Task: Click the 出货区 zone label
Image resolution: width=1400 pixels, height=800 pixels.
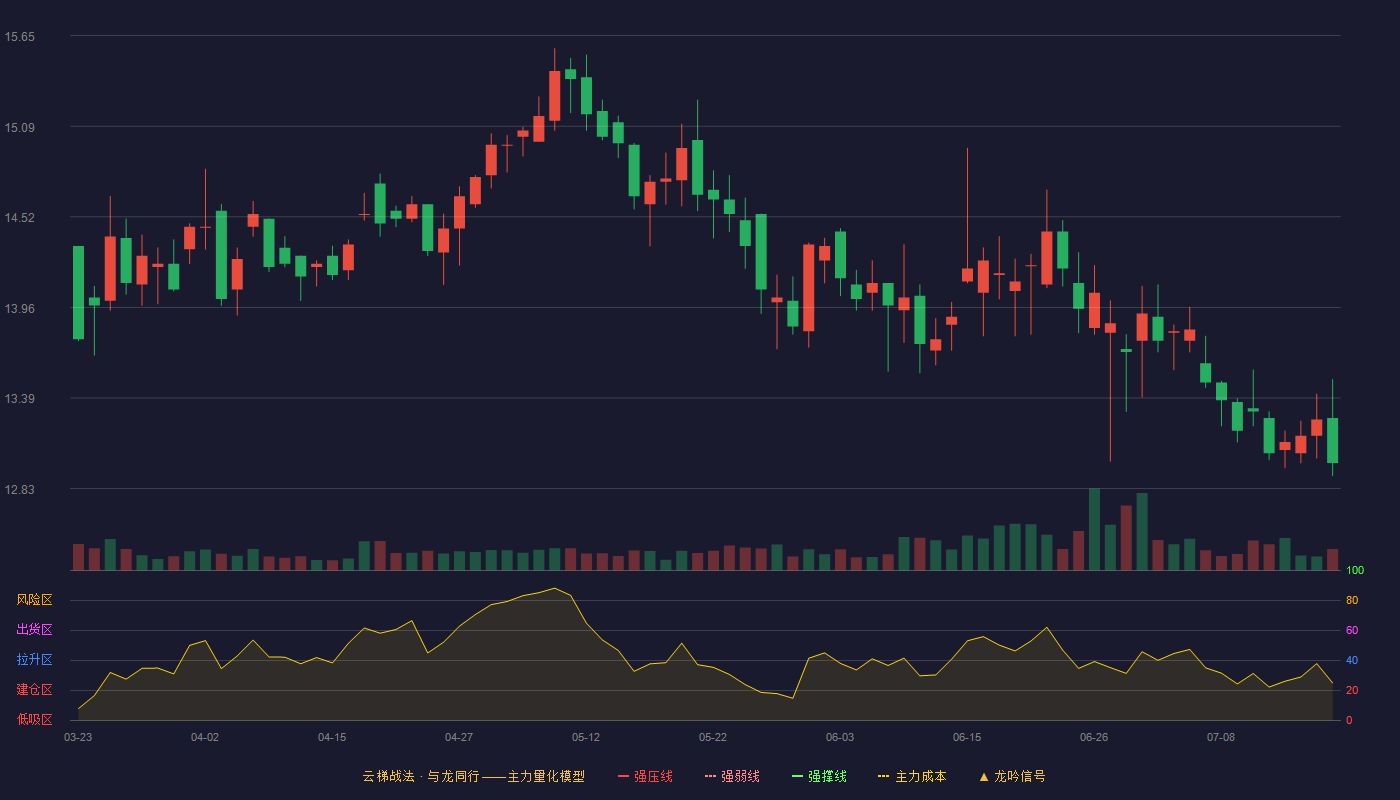Action: coord(34,630)
